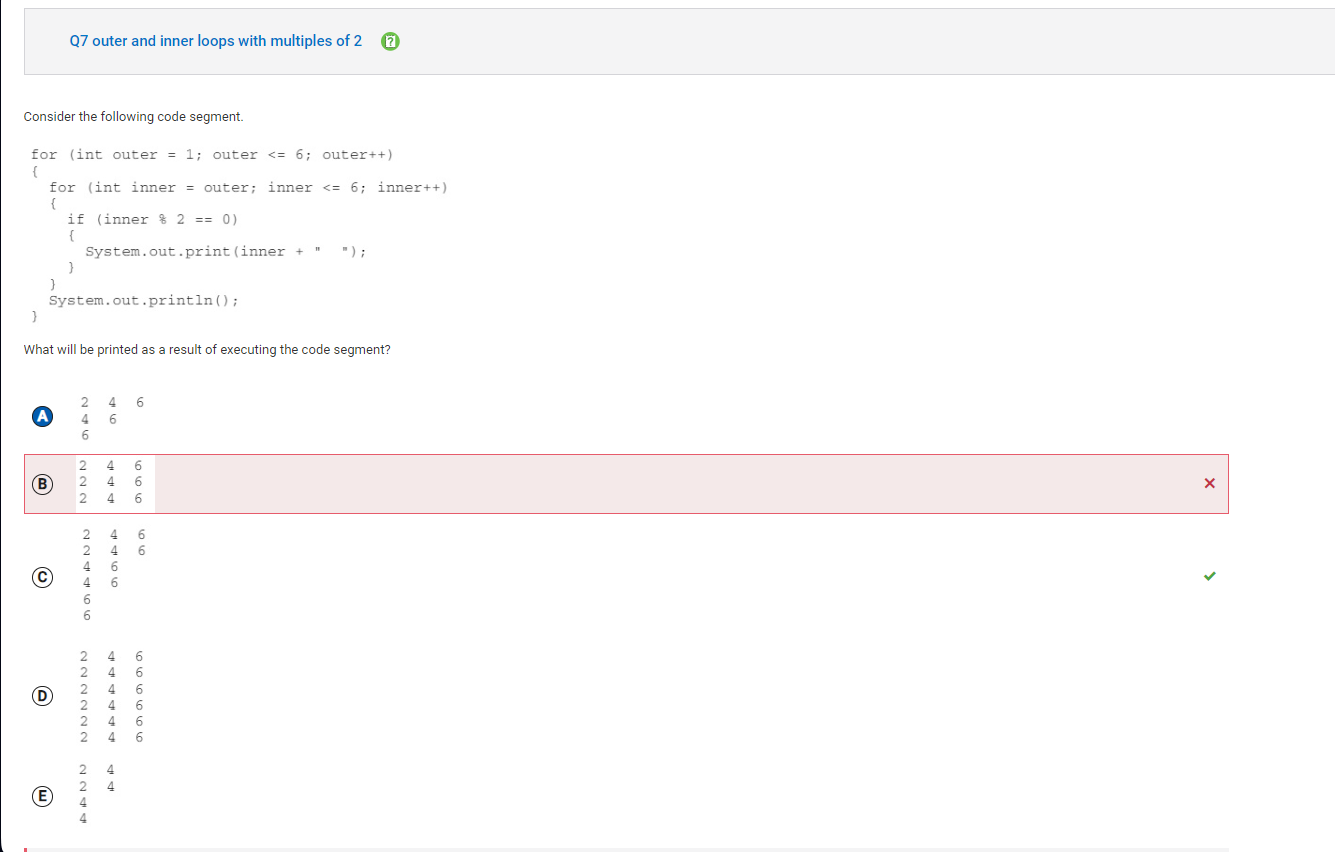
Task: Click the question 'What will be printed' text
Action: (207, 350)
